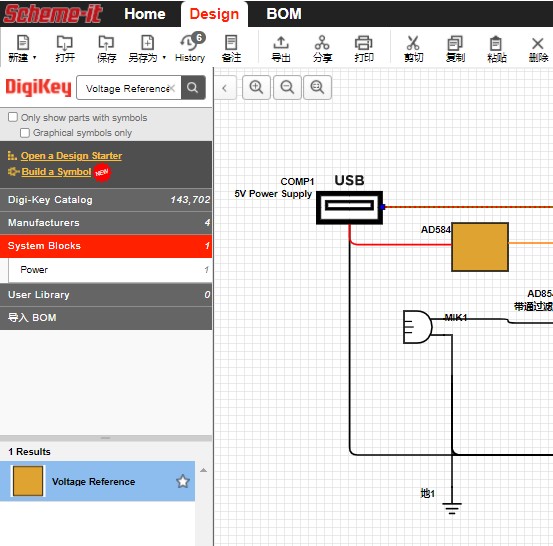553x546 pixels.
Task: Click the zoom in canvas button
Action: click(x=256, y=87)
